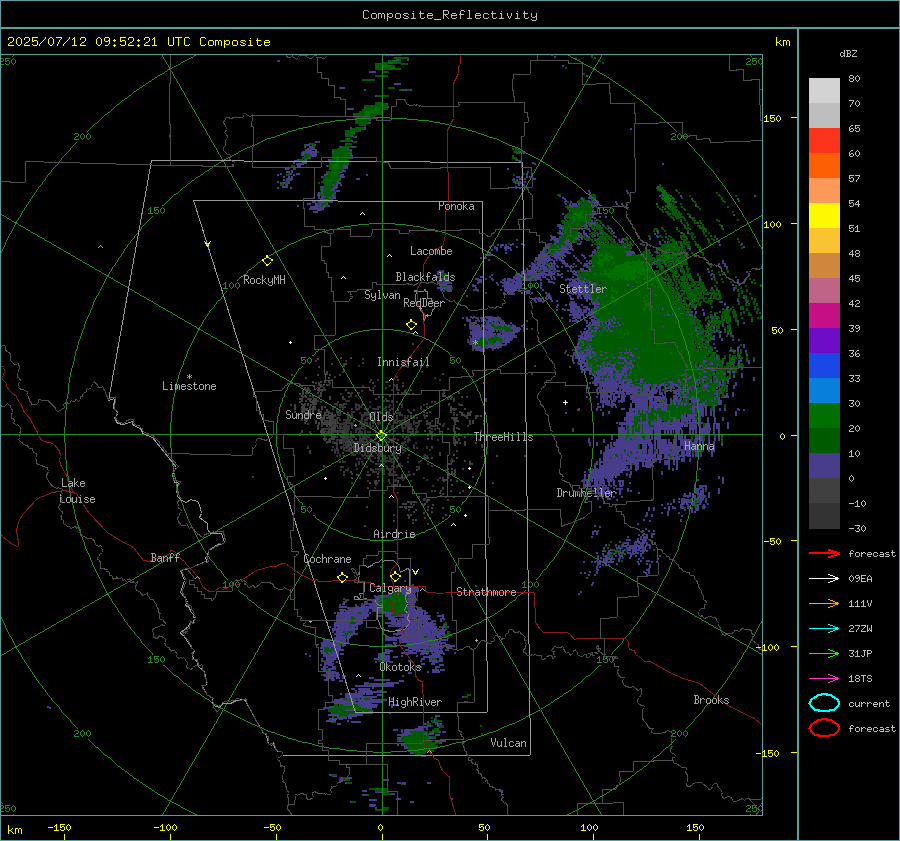Click the Calgary city label

tap(390, 588)
